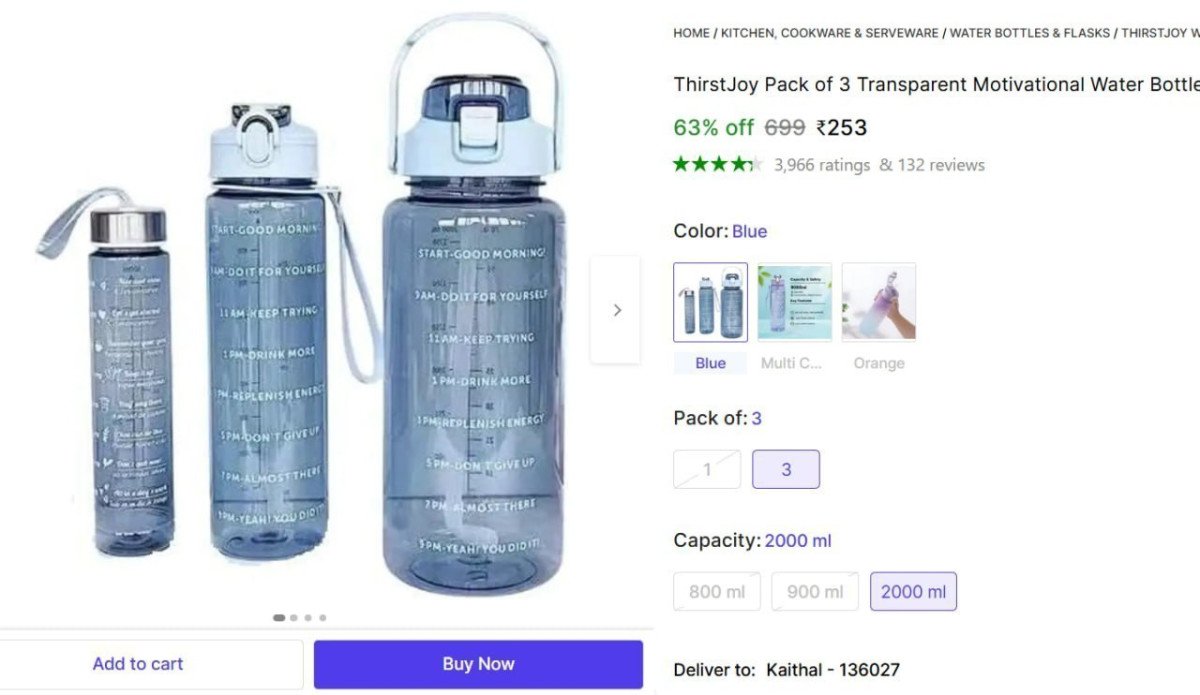Image resolution: width=1200 pixels, height=695 pixels.
Task: Click the first image carousel dot
Action: (x=279, y=618)
